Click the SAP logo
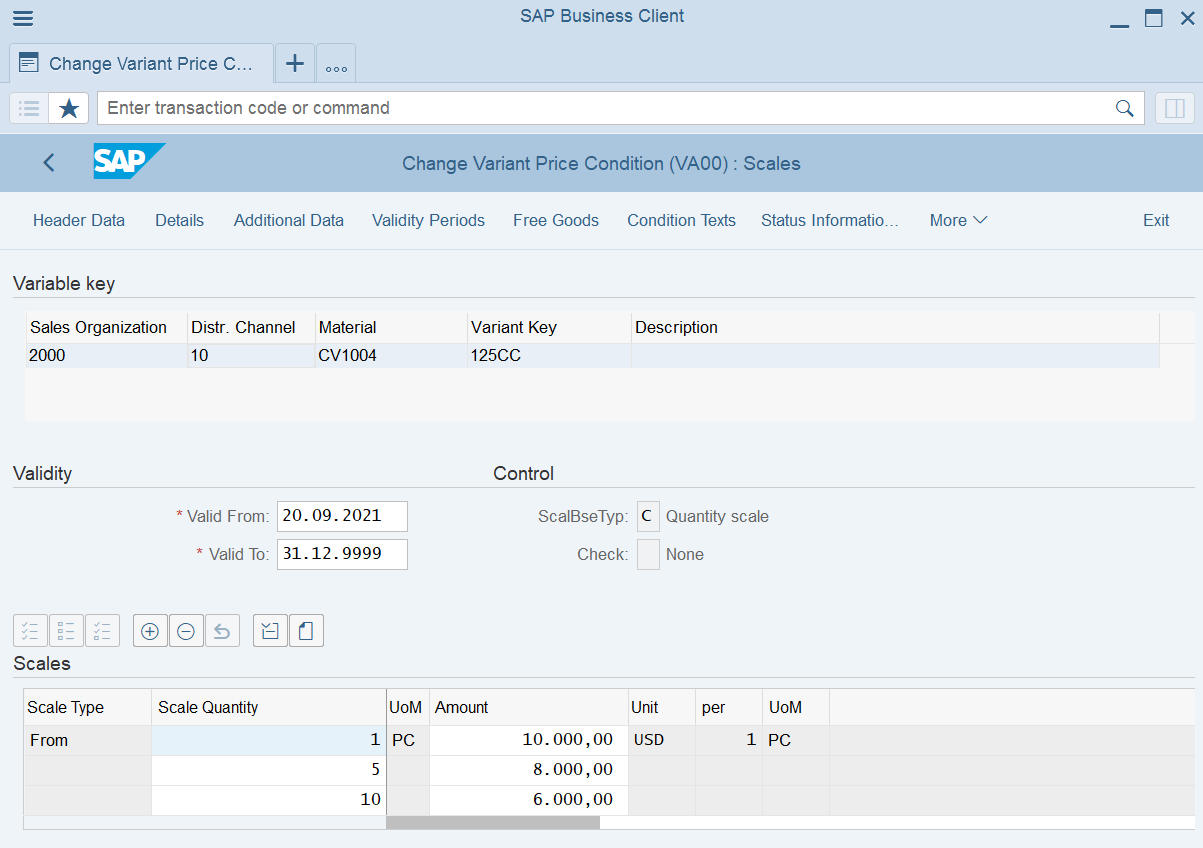 click(129, 162)
